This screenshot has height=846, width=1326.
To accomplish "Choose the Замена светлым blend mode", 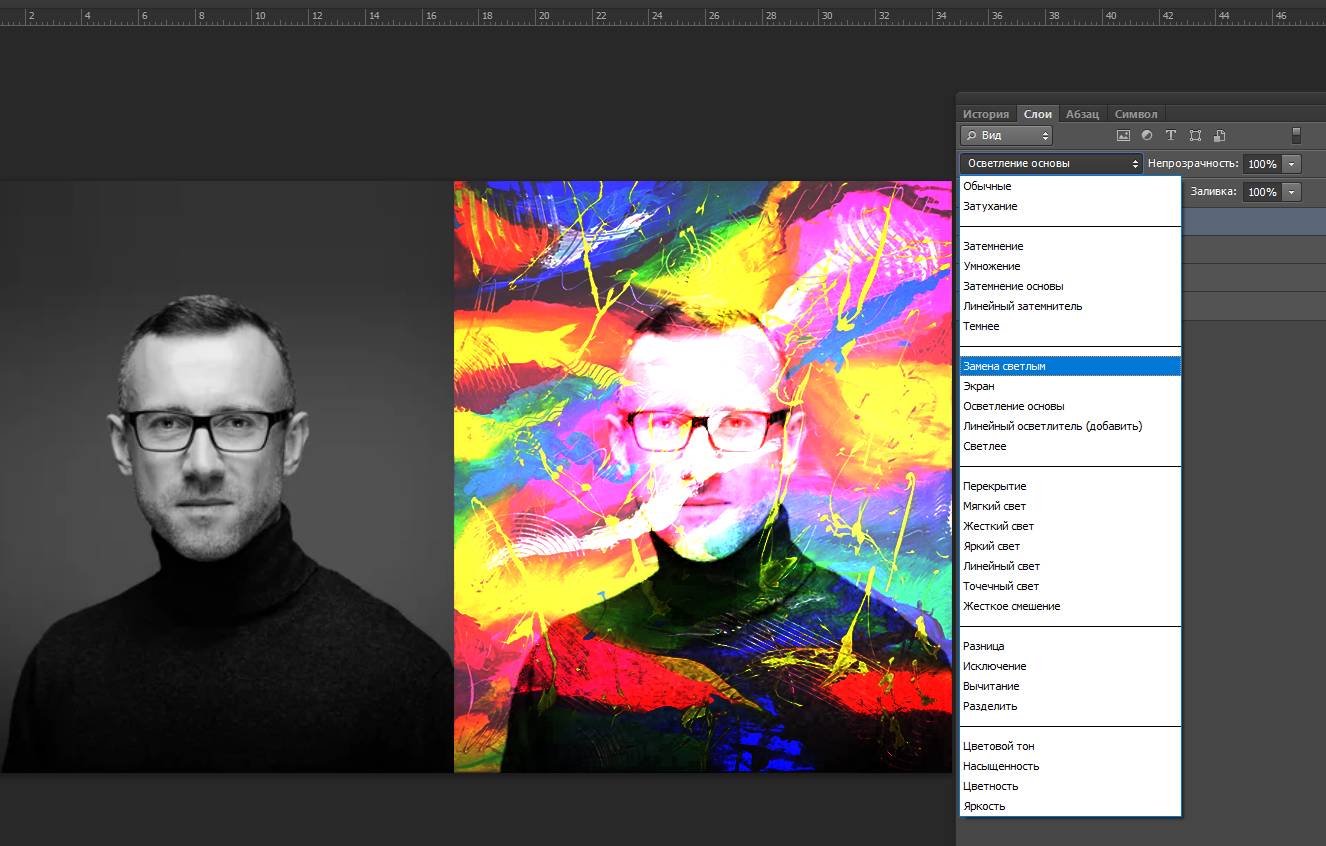I will (1004, 366).
